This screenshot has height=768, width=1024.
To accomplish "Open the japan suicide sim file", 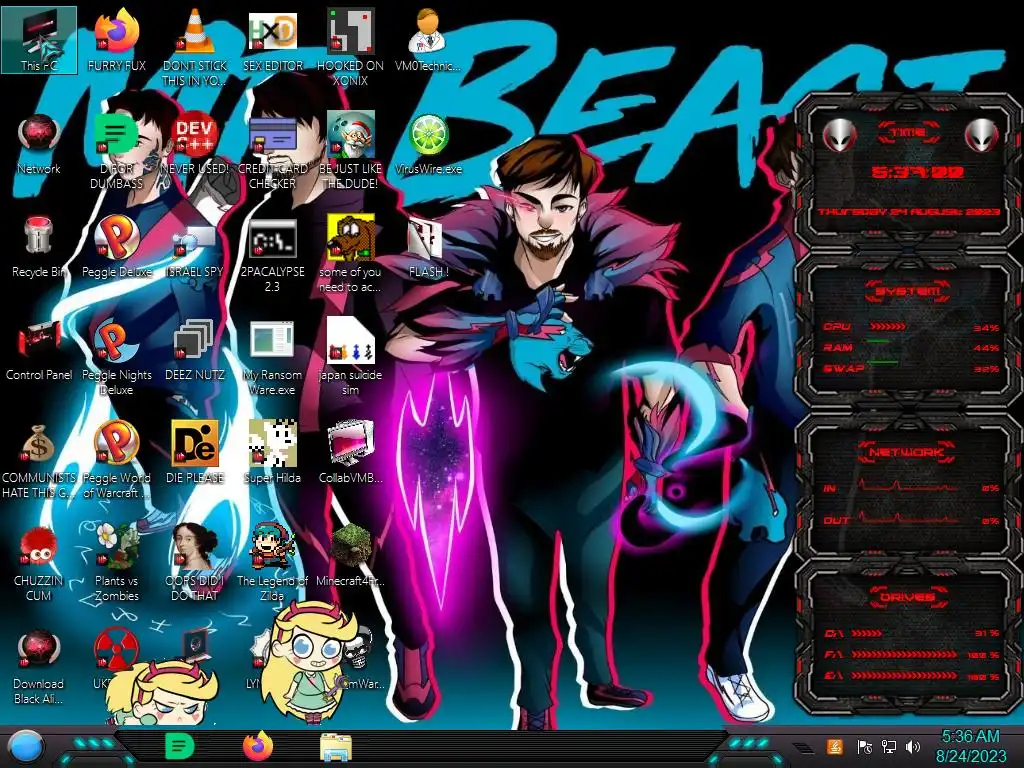I will (350, 357).
